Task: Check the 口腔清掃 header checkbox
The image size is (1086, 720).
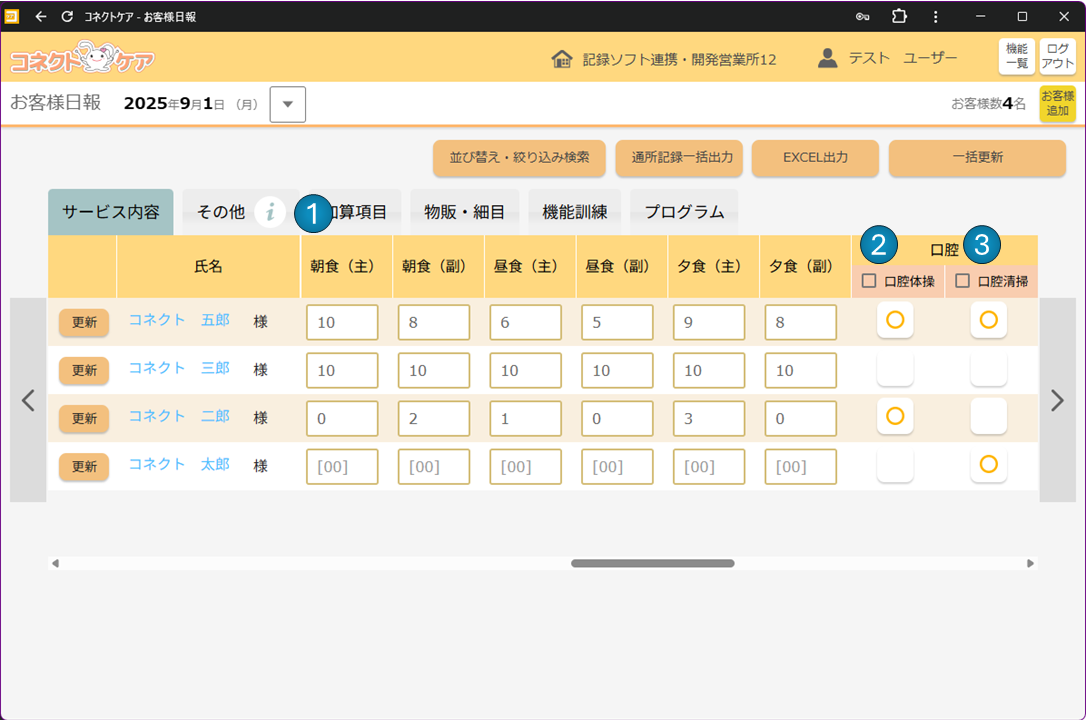Action: click(962, 281)
